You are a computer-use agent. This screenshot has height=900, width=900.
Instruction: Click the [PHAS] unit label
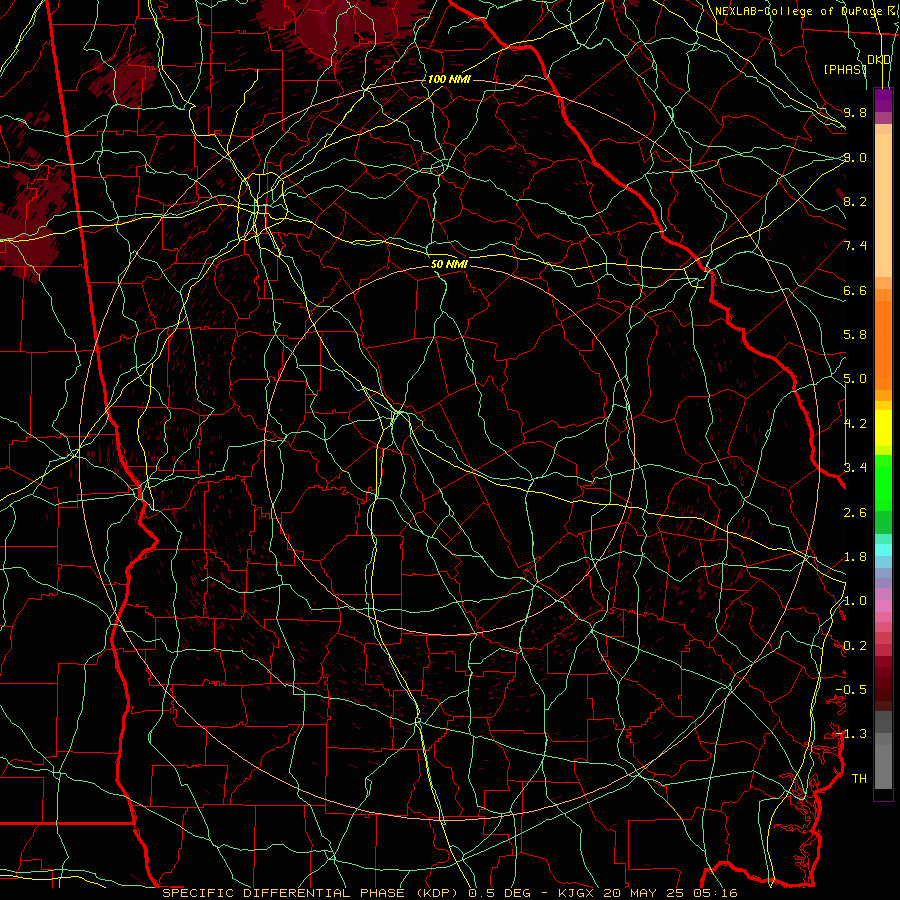click(845, 69)
